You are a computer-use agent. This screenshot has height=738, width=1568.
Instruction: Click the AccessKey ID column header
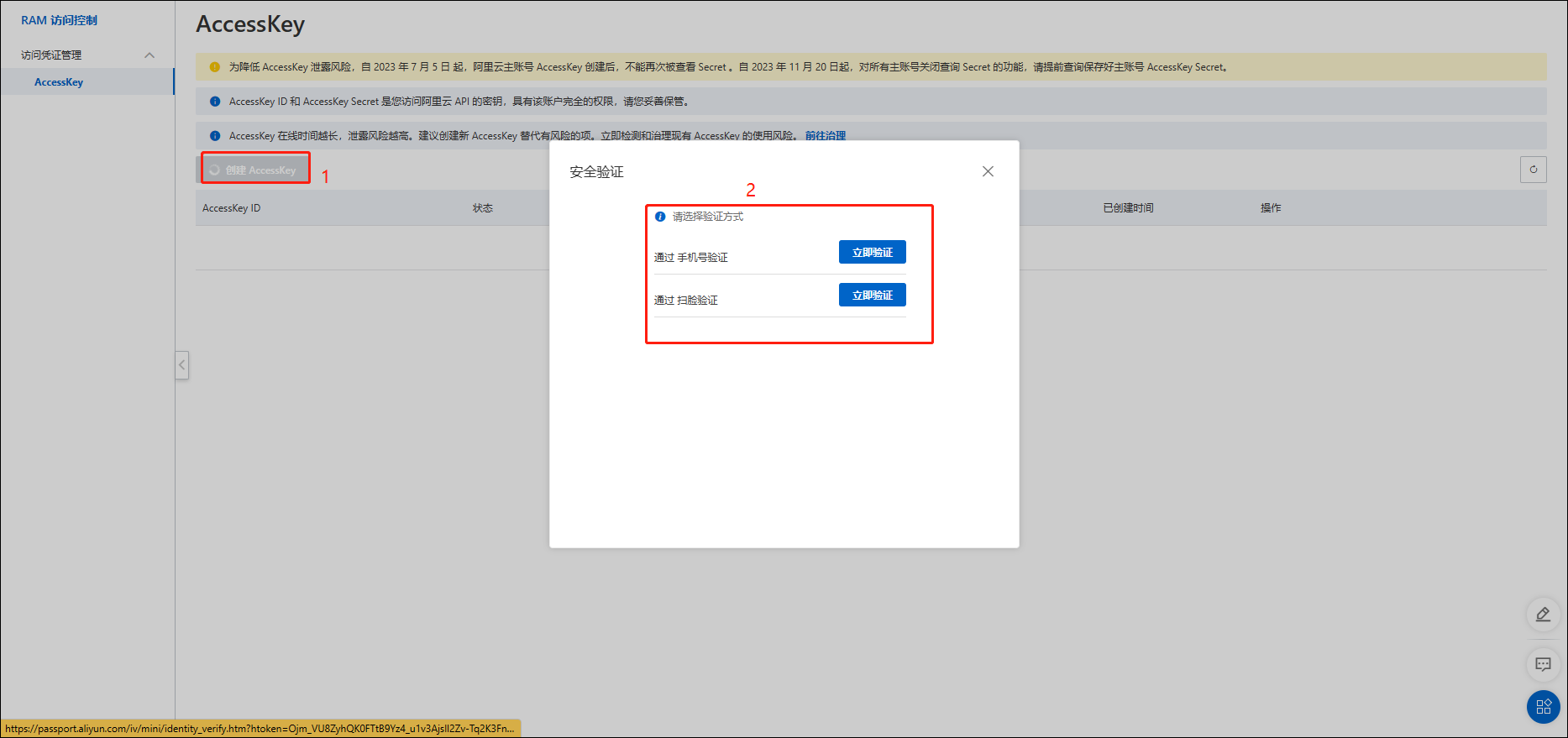click(231, 208)
